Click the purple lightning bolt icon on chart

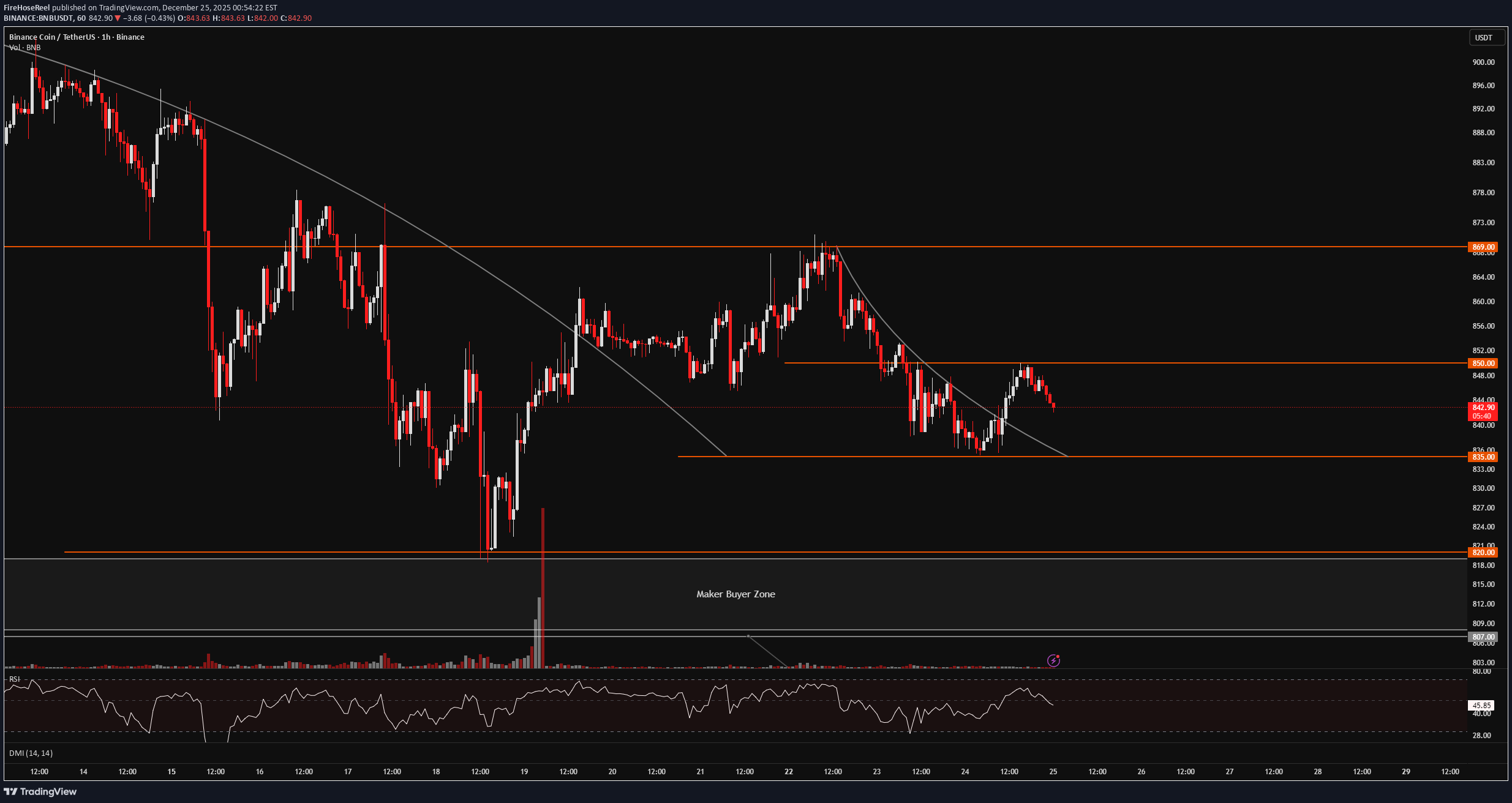[1052, 660]
